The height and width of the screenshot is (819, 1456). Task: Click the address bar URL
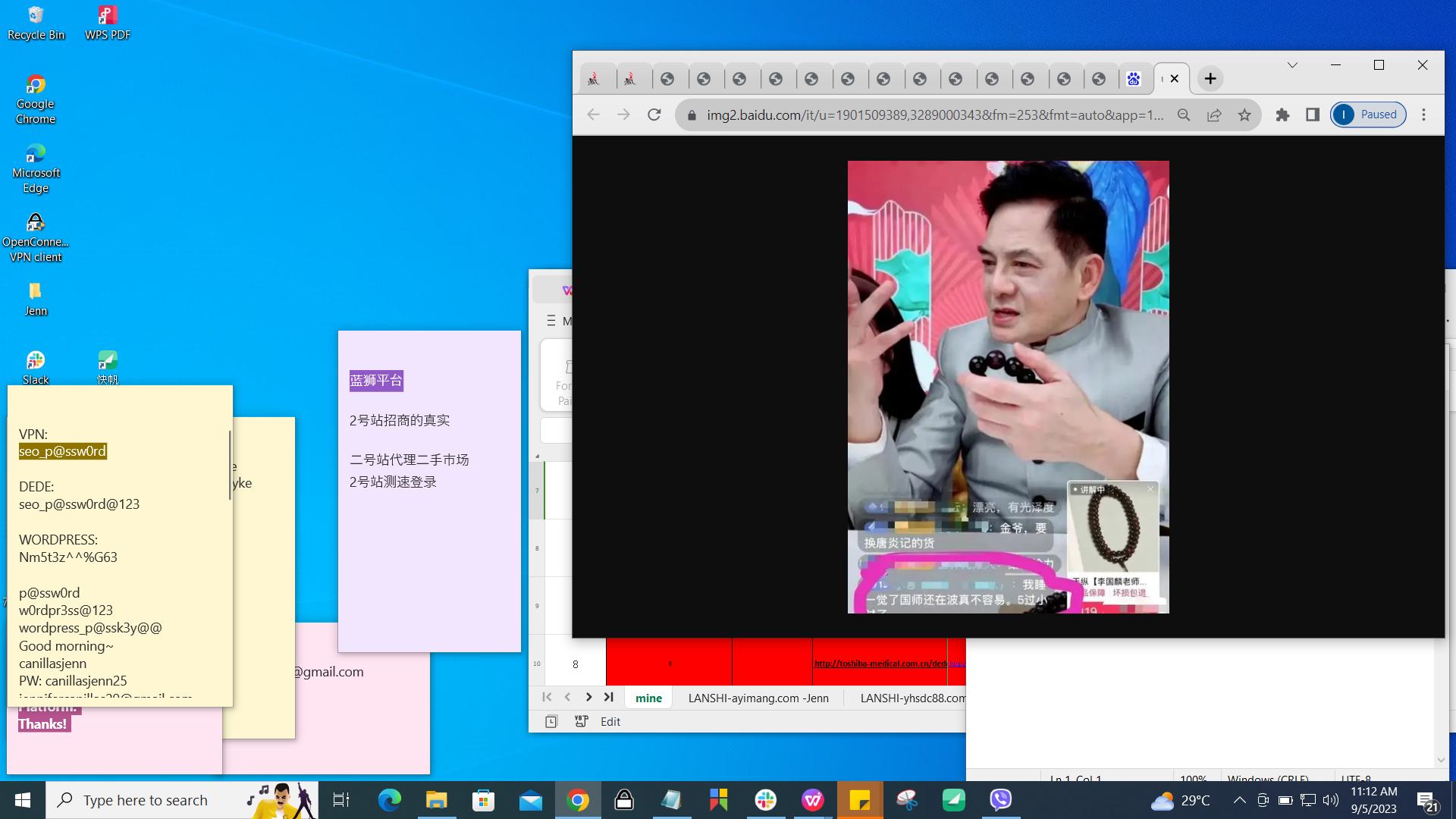tap(935, 115)
